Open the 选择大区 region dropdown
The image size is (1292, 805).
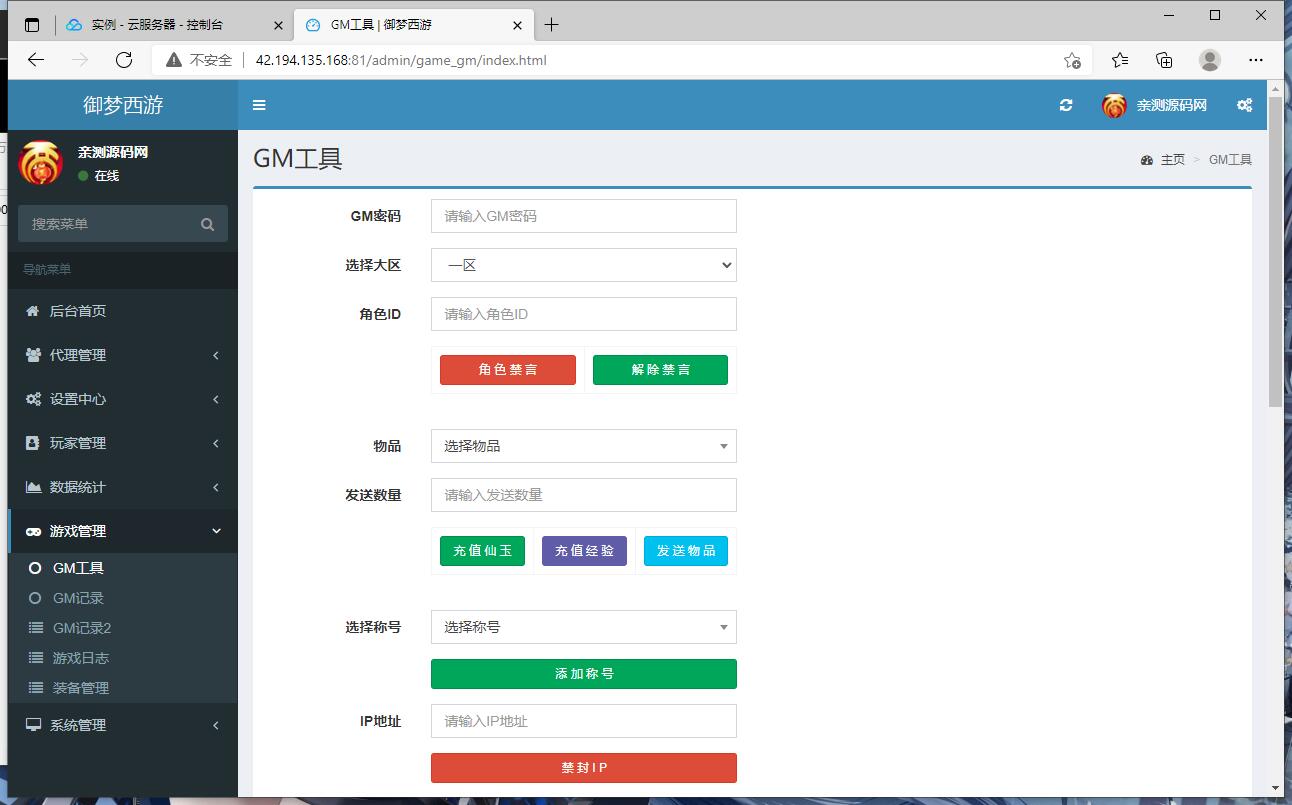(x=583, y=264)
